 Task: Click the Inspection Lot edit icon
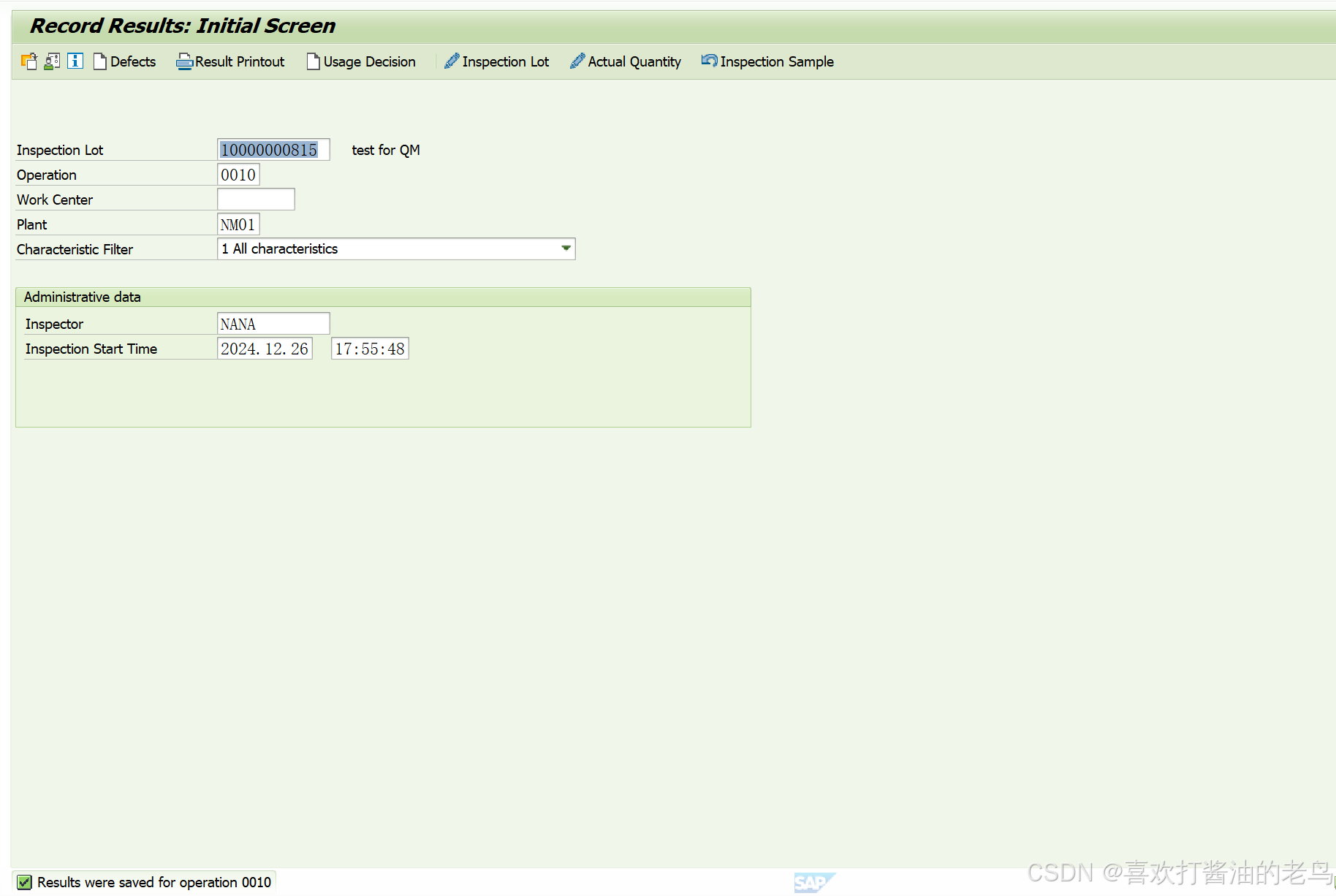tap(451, 61)
